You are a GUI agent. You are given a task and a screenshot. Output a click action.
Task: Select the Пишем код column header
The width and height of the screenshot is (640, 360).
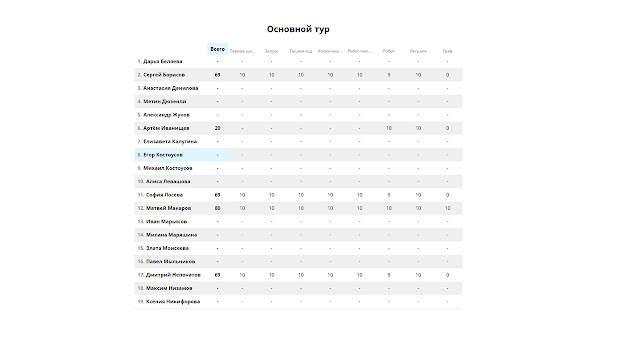tap(301, 51)
